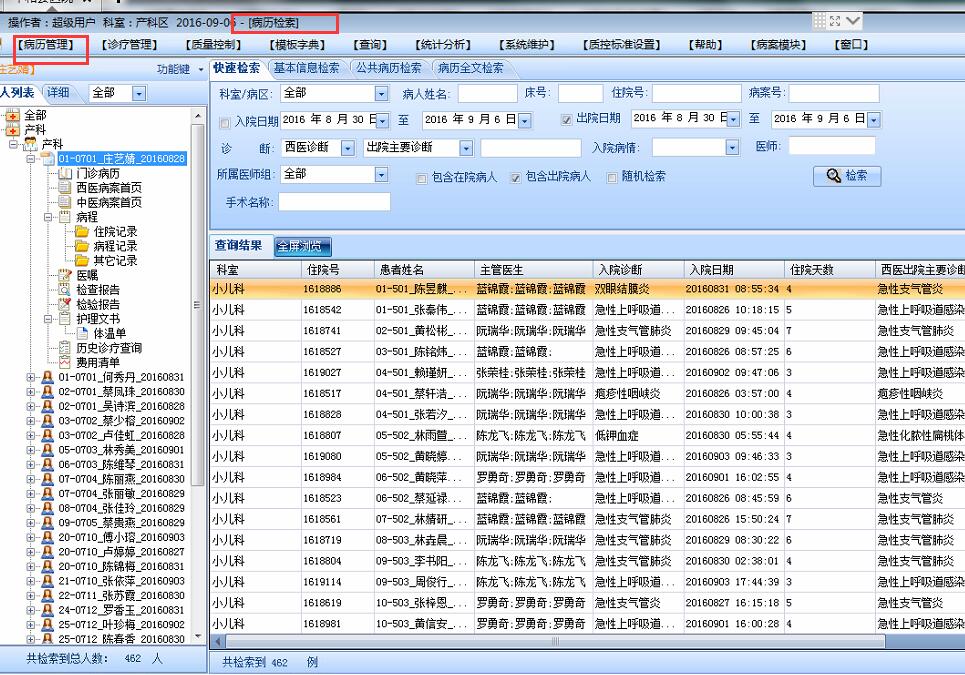Click the 费用清单 icon

point(65,362)
